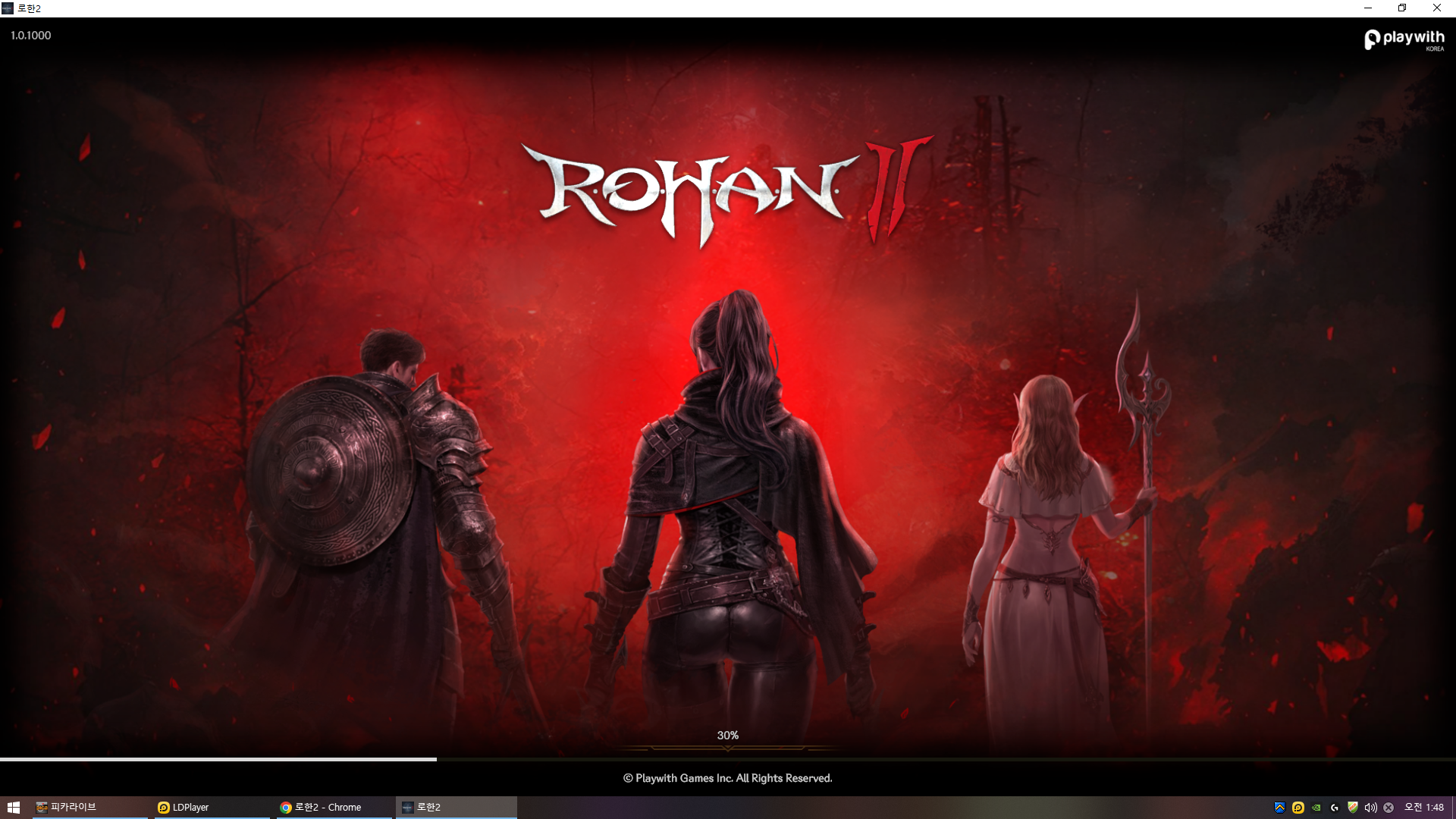1456x819 pixels.
Task: Click version number 1.0.1000 label
Action: coord(31,36)
